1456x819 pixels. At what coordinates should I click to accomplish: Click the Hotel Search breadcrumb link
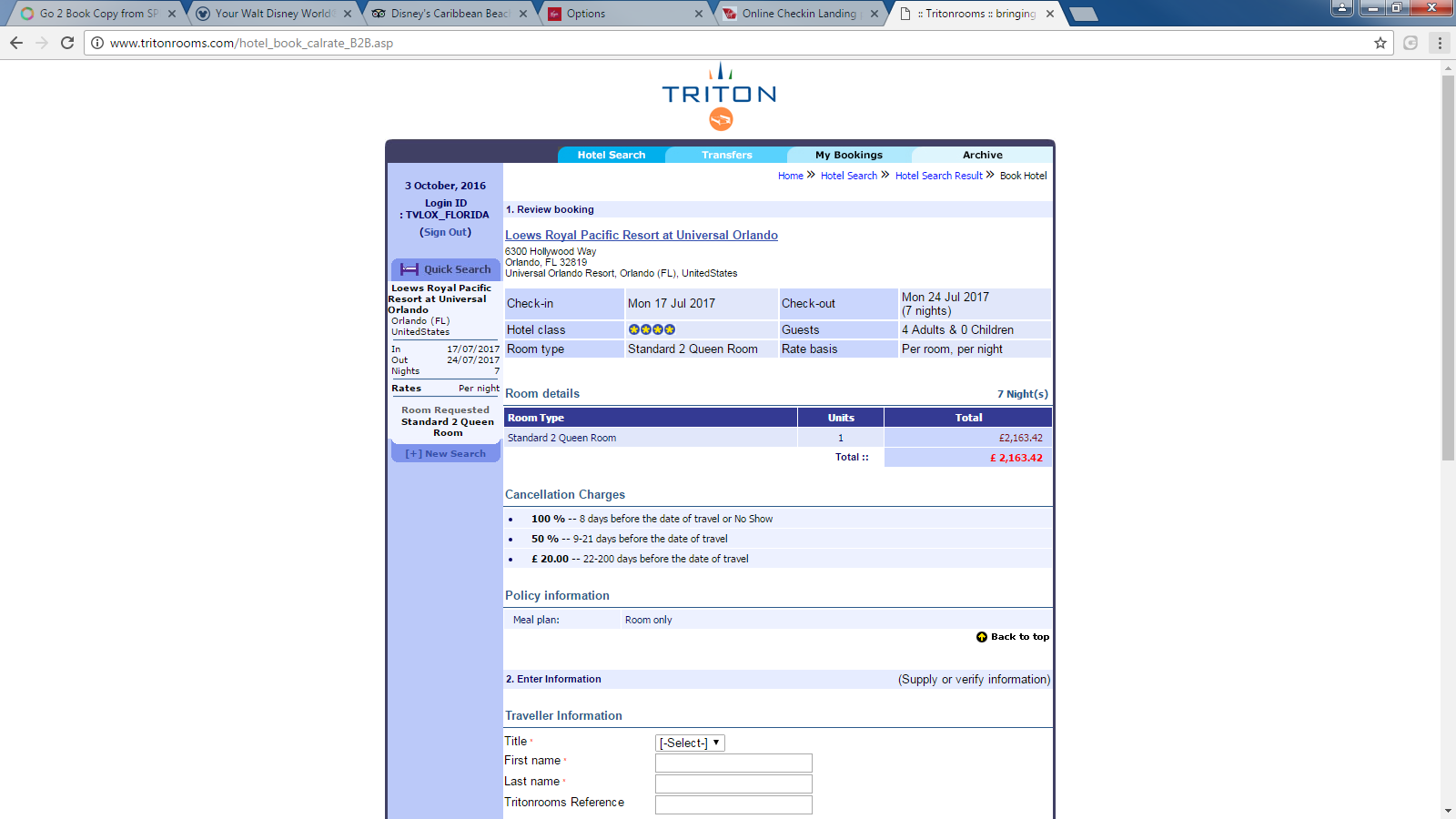click(849, 176)
